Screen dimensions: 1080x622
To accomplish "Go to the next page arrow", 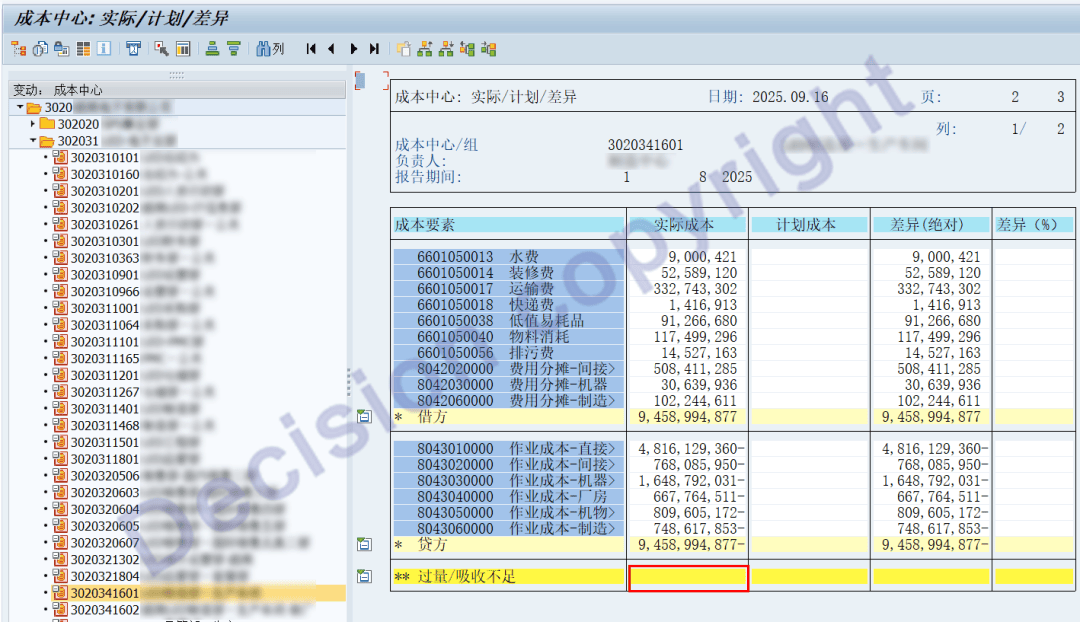I will 353,48.
